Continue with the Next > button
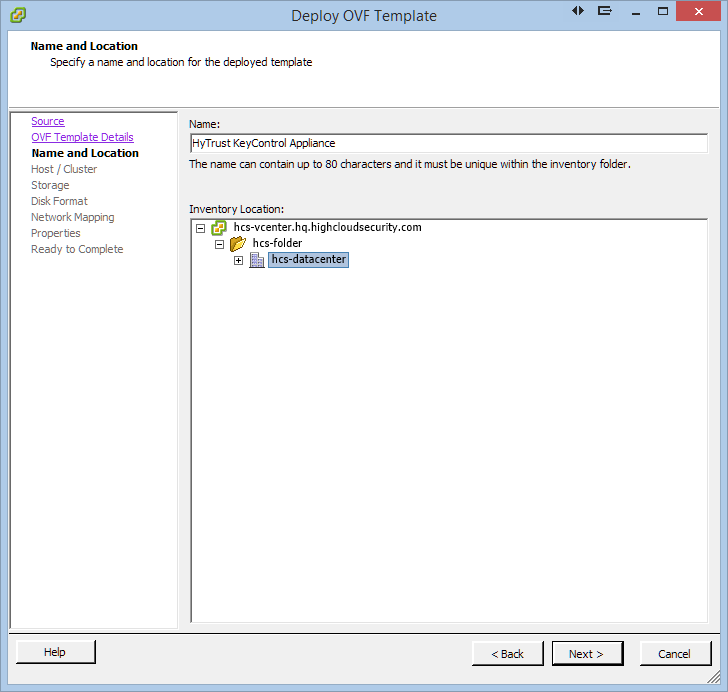This screenshot has height=692, width=728. pyautogui.click(x=587, y=654)
